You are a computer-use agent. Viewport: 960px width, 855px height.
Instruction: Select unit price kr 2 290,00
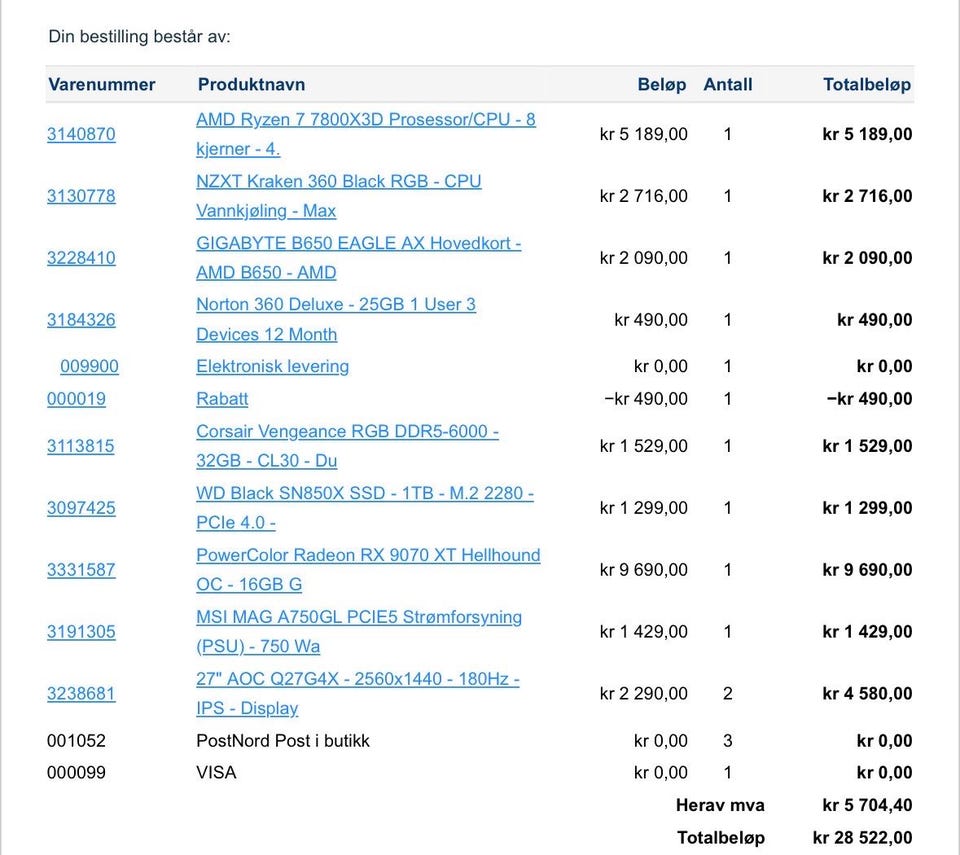[643, 693]
